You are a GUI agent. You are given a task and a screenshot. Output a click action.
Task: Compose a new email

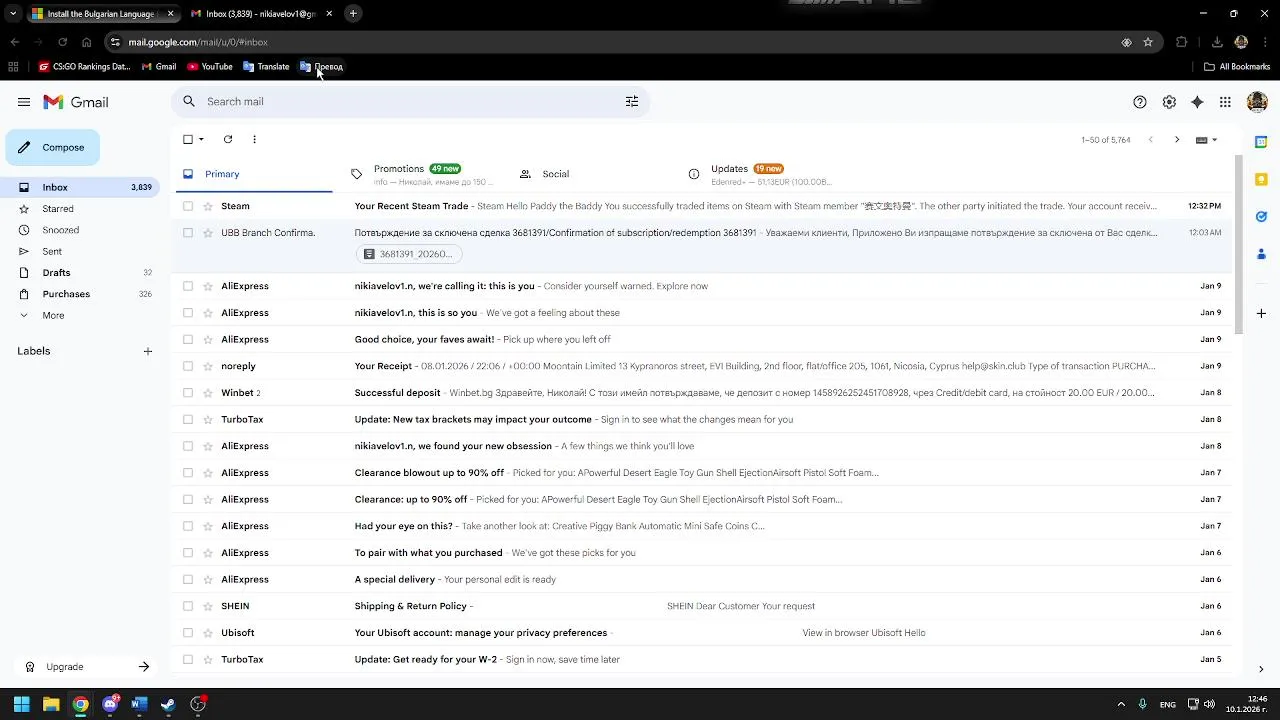(53, 147)
